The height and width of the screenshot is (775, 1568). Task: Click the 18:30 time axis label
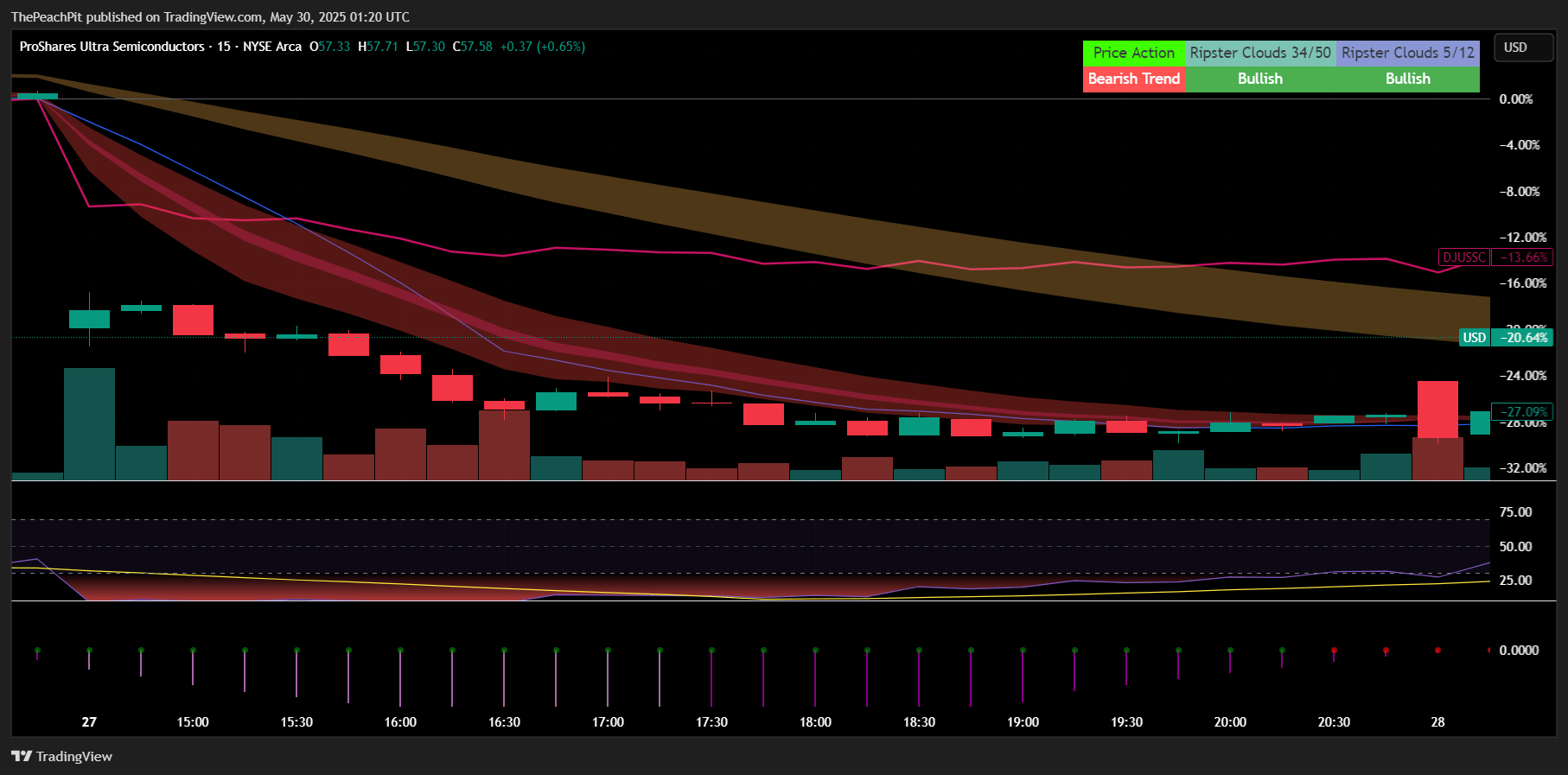[x=919, y=722]
